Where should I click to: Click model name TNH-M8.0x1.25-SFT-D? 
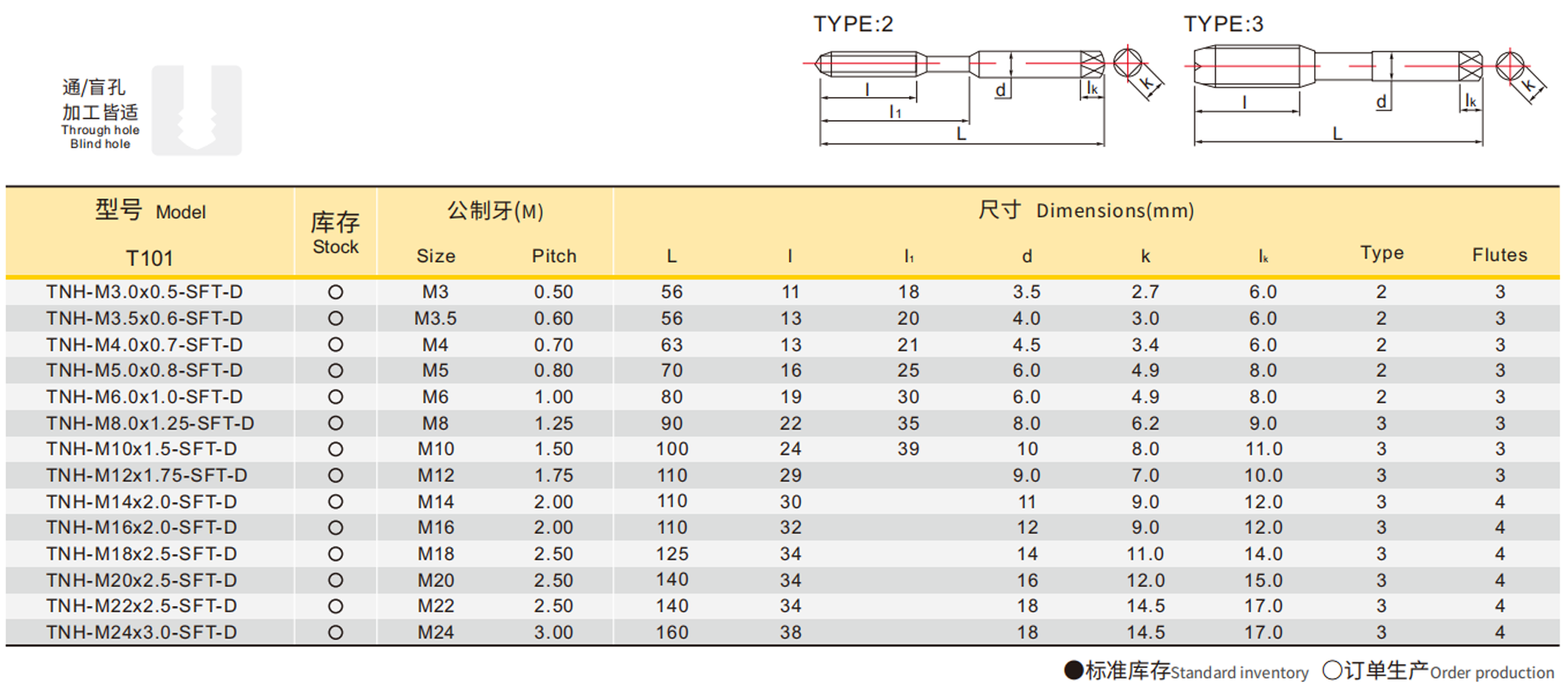click(x=150, y=423)
